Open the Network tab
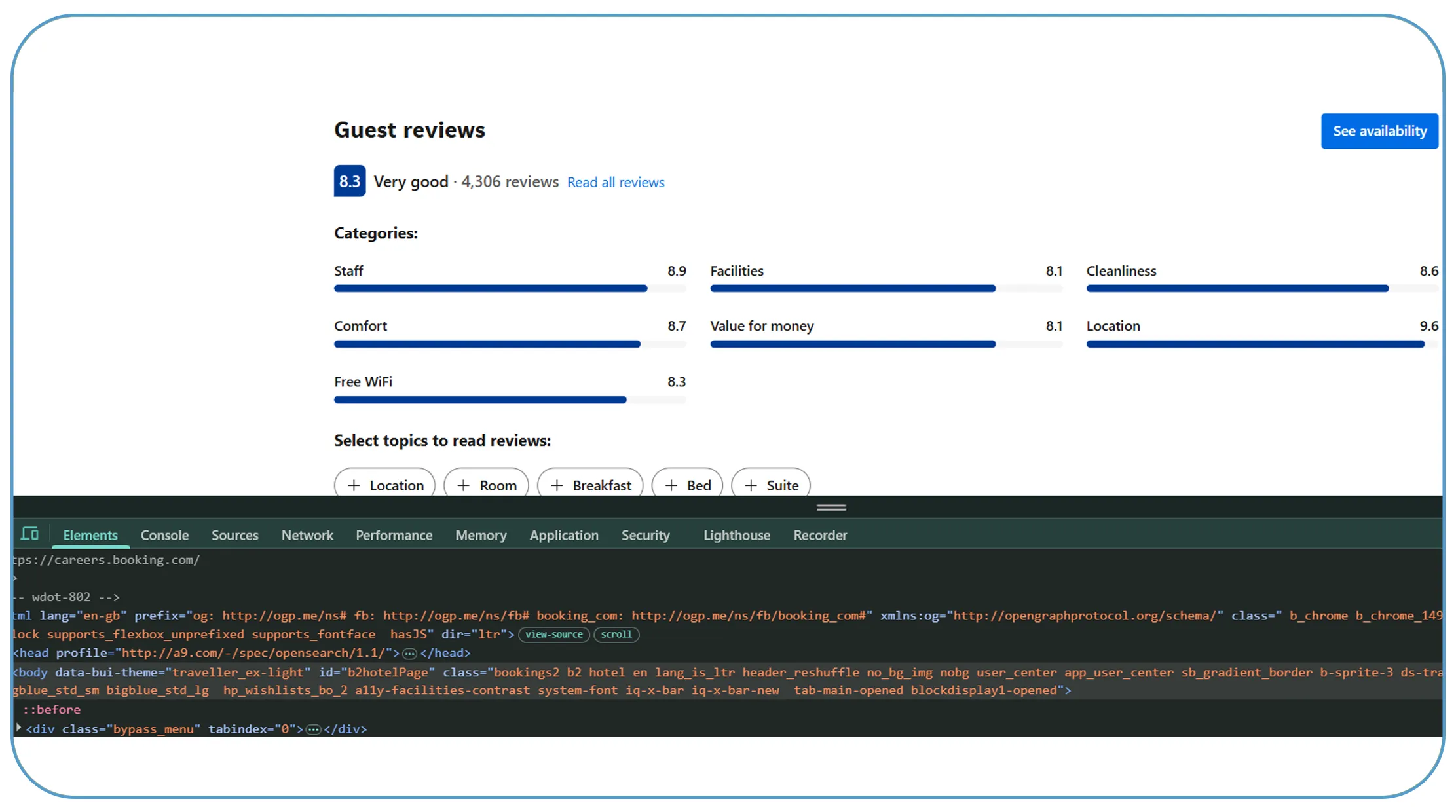 tap(307, 535)
